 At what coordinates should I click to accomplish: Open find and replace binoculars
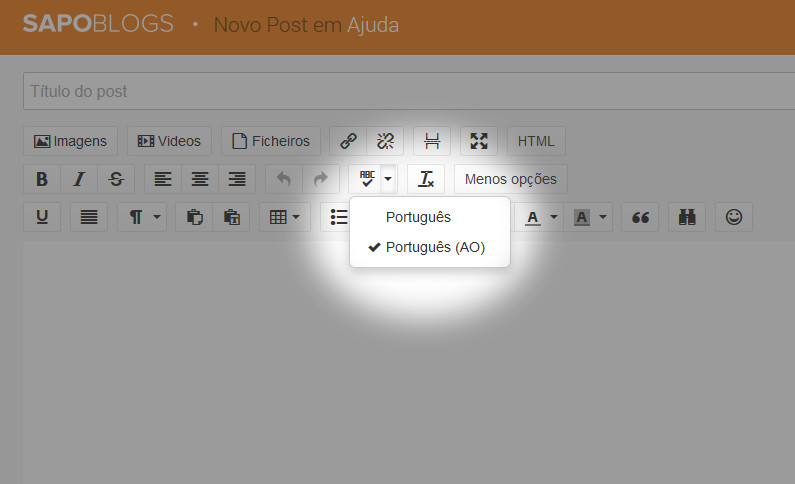[687, 217]
